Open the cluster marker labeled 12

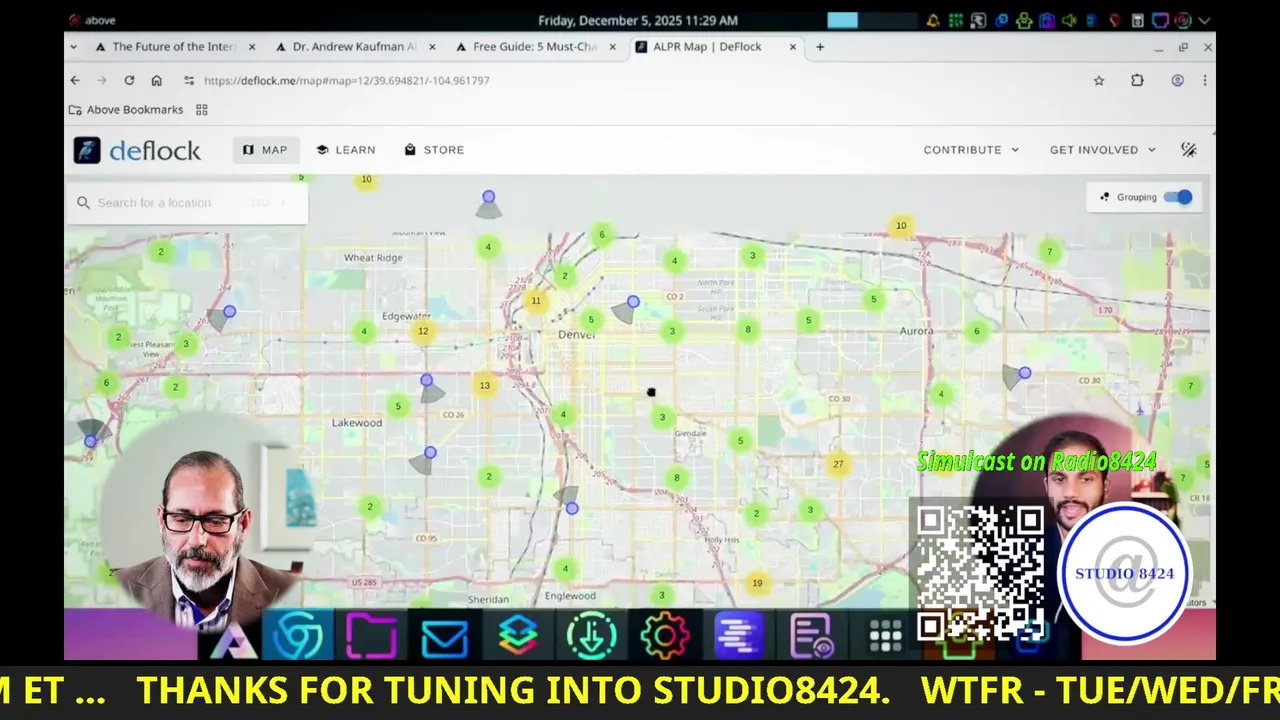point(423,332)
